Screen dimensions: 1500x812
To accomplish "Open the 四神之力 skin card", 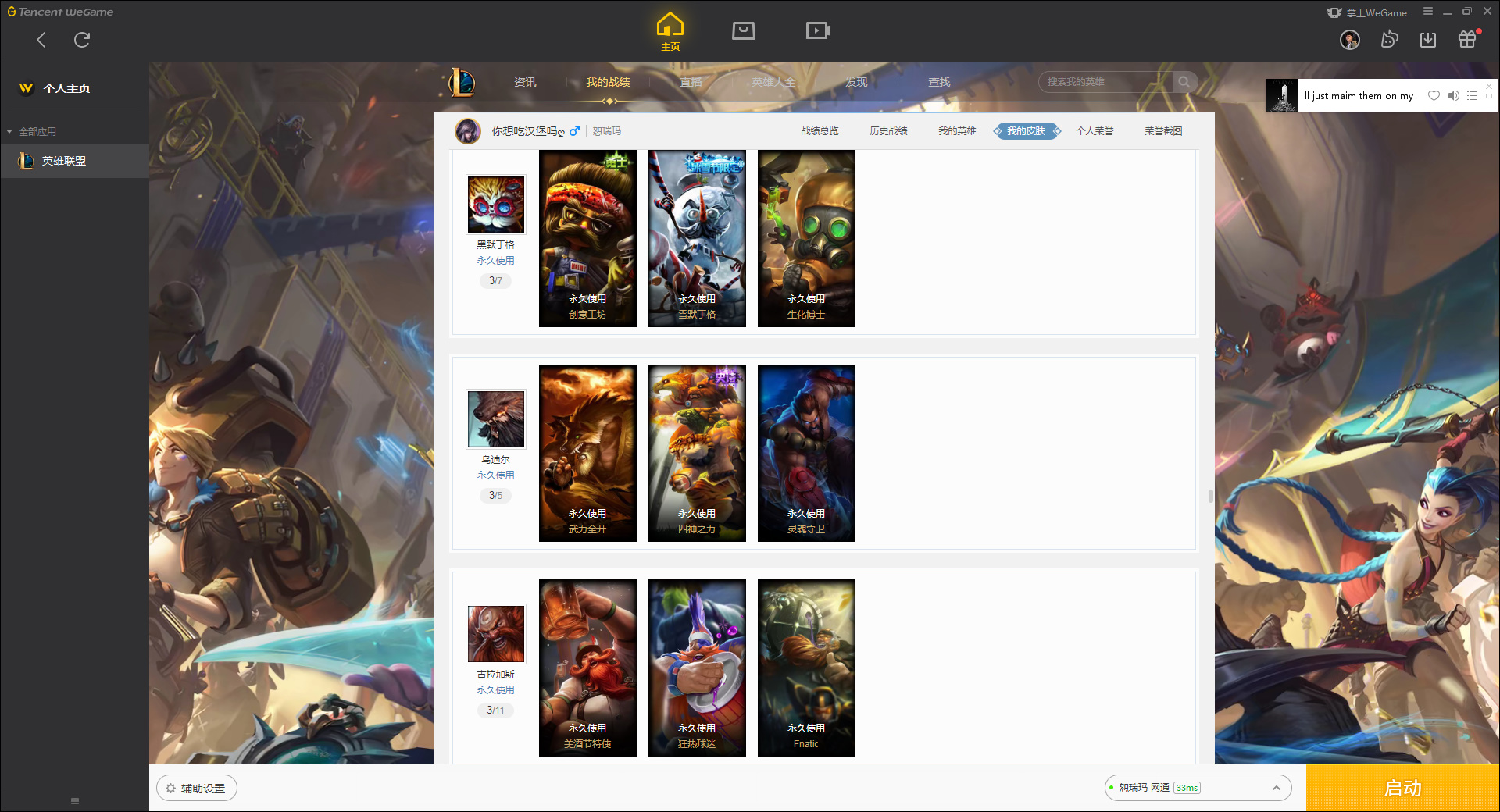I will (697, 454).
